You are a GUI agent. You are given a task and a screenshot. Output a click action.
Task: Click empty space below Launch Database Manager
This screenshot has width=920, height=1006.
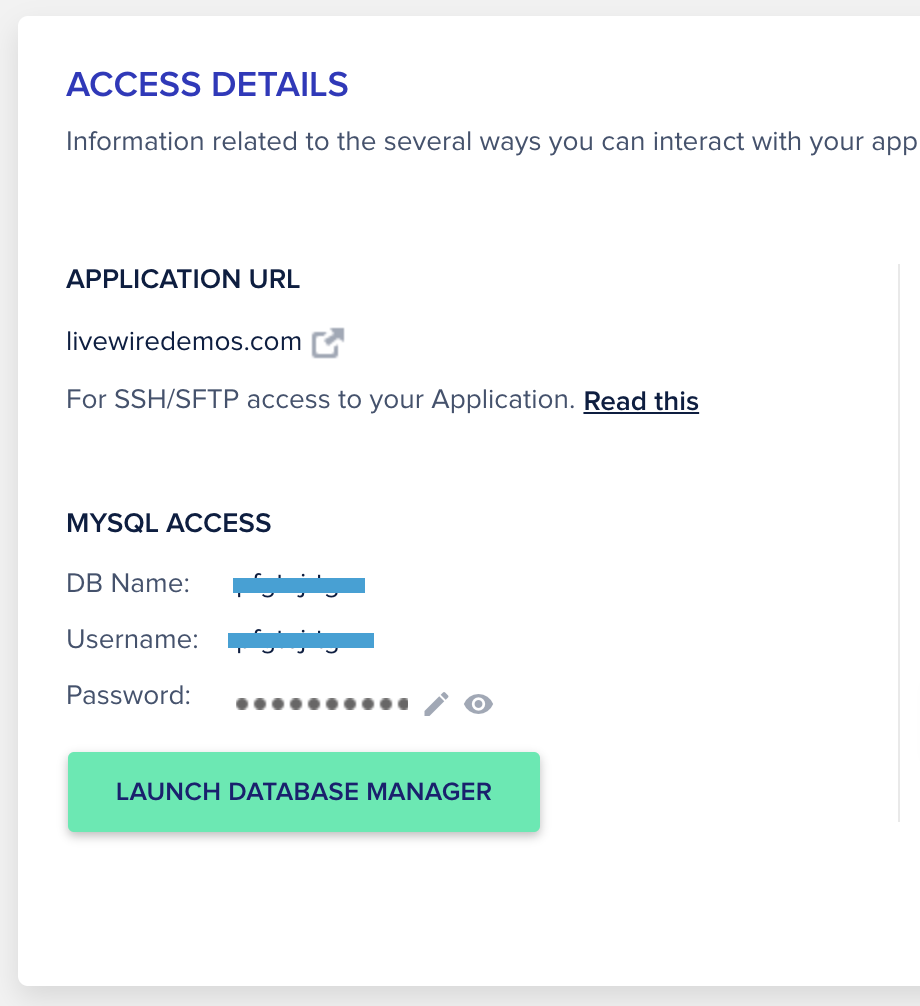click(x=304, y=910)
